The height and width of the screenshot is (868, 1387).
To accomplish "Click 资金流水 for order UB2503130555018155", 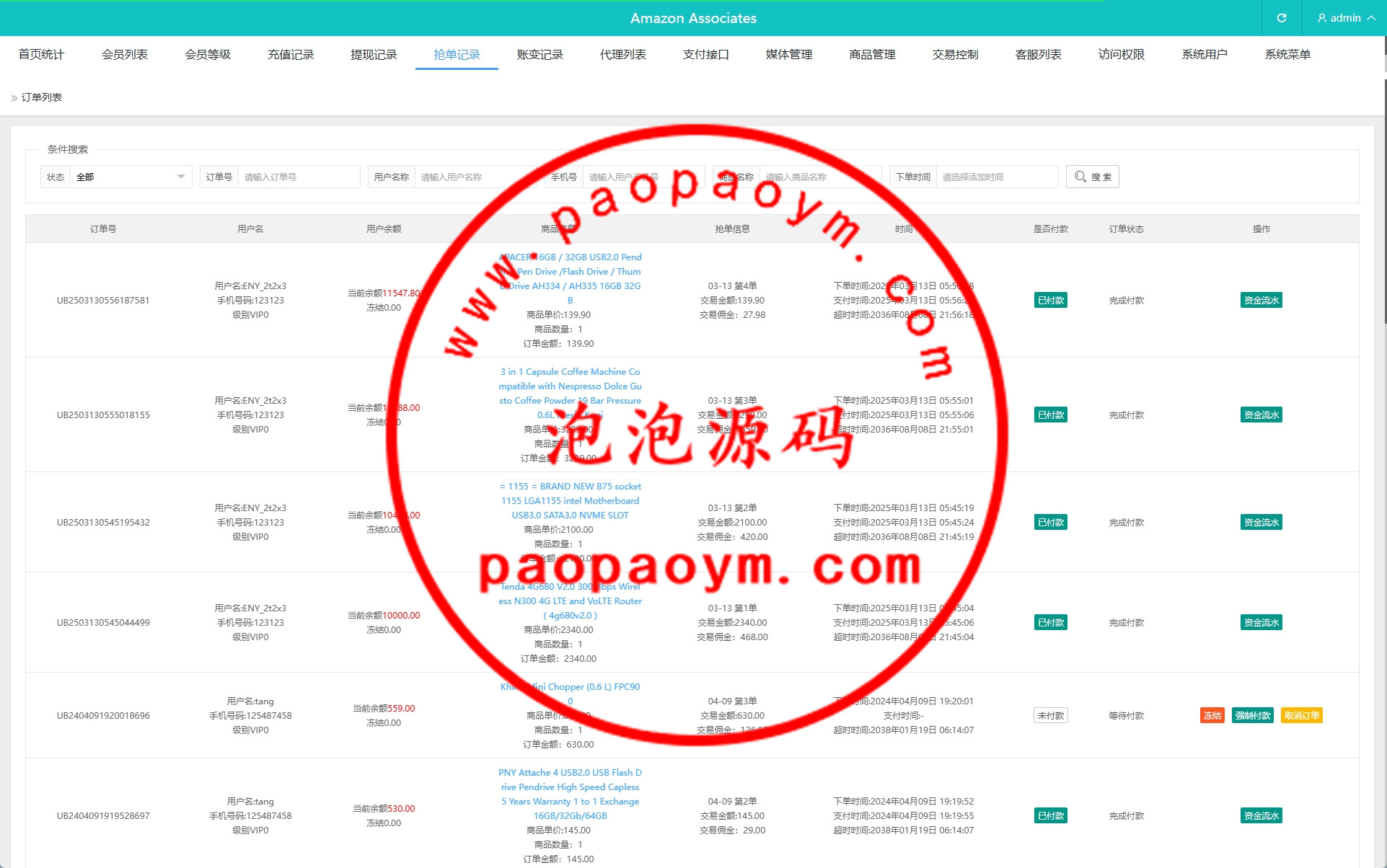I will [1261, 415].
